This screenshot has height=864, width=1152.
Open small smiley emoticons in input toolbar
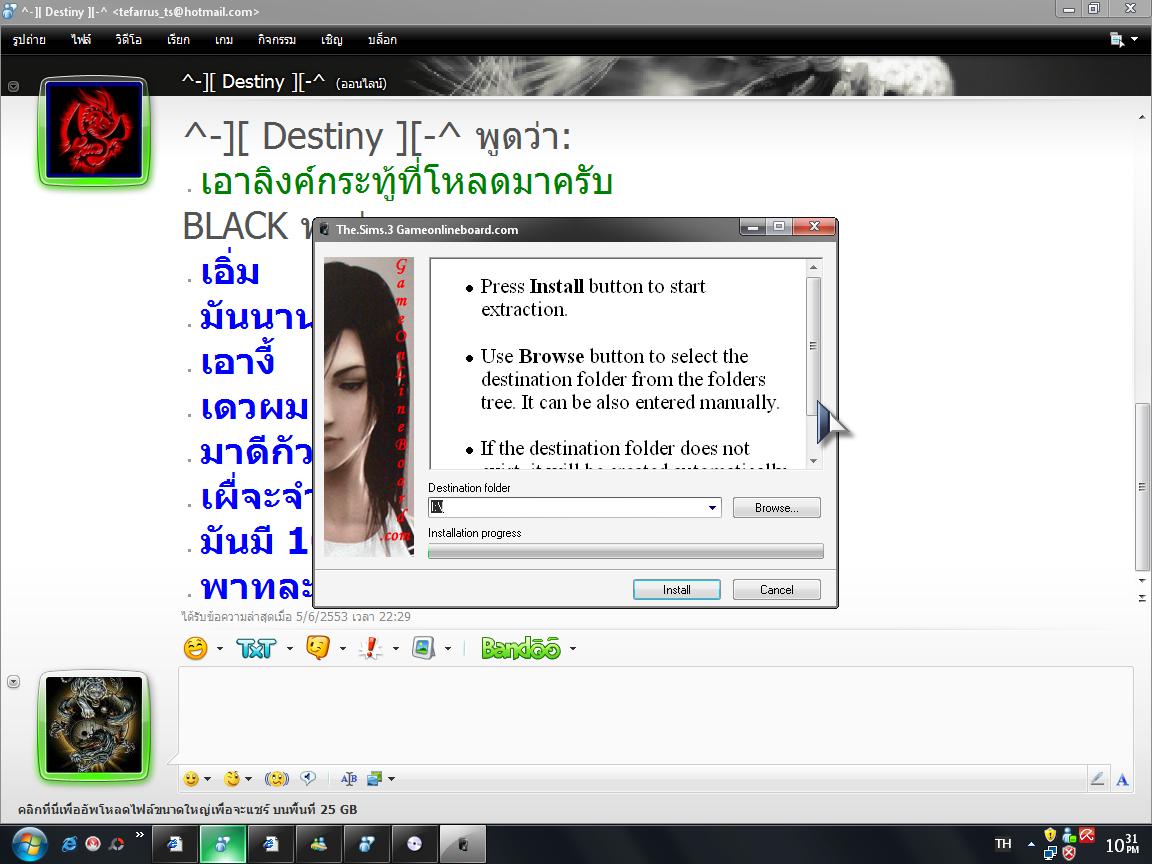click(x=191, y=779)
